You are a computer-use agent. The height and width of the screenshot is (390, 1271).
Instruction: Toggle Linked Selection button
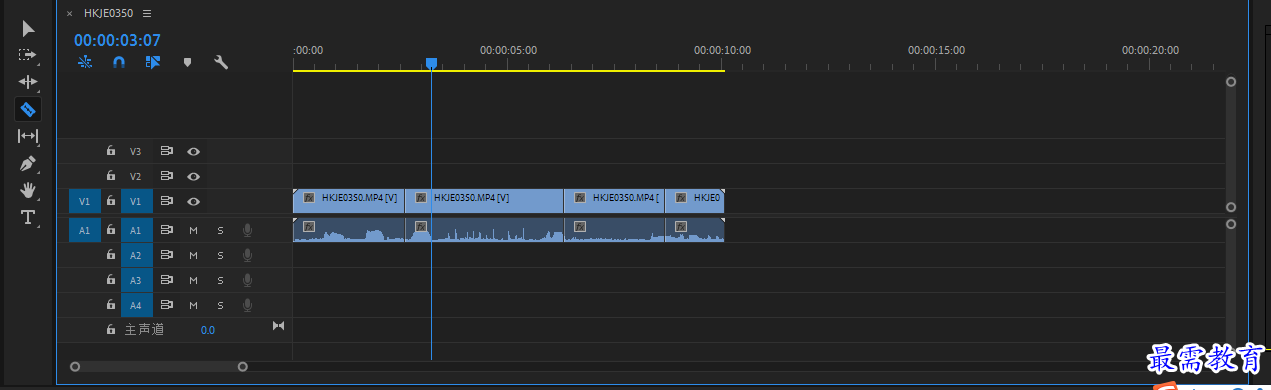[x=153, y=62]
